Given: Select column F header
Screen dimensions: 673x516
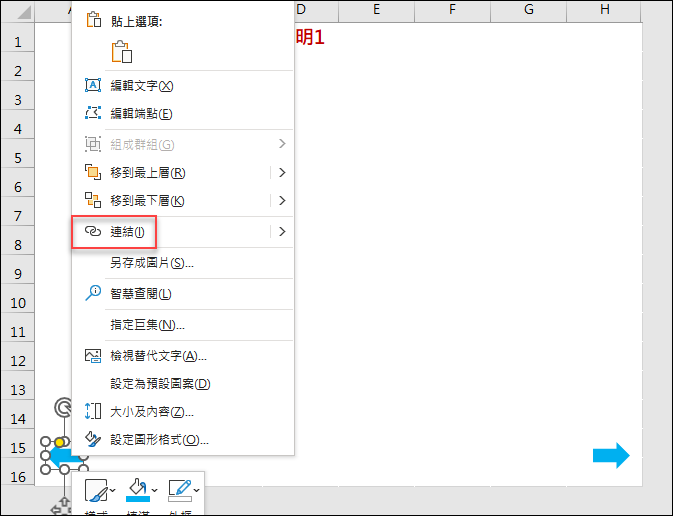Looking at the screenshot, I should point(452,9).
